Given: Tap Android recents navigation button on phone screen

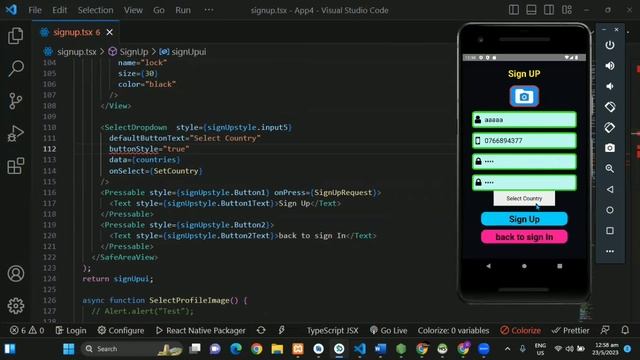Looking at the screenshot, I should [560, 266].
